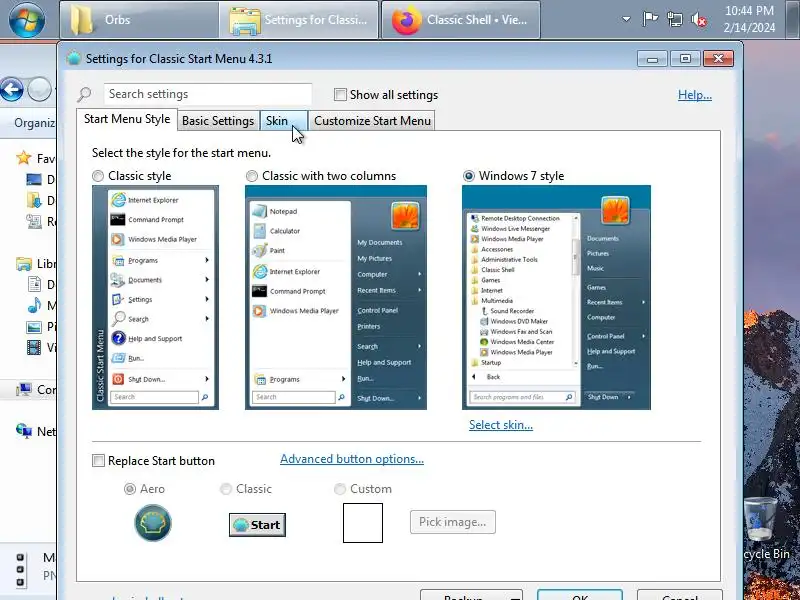Focus the Search settings field

pyautogui.click(x=208, y=94)
